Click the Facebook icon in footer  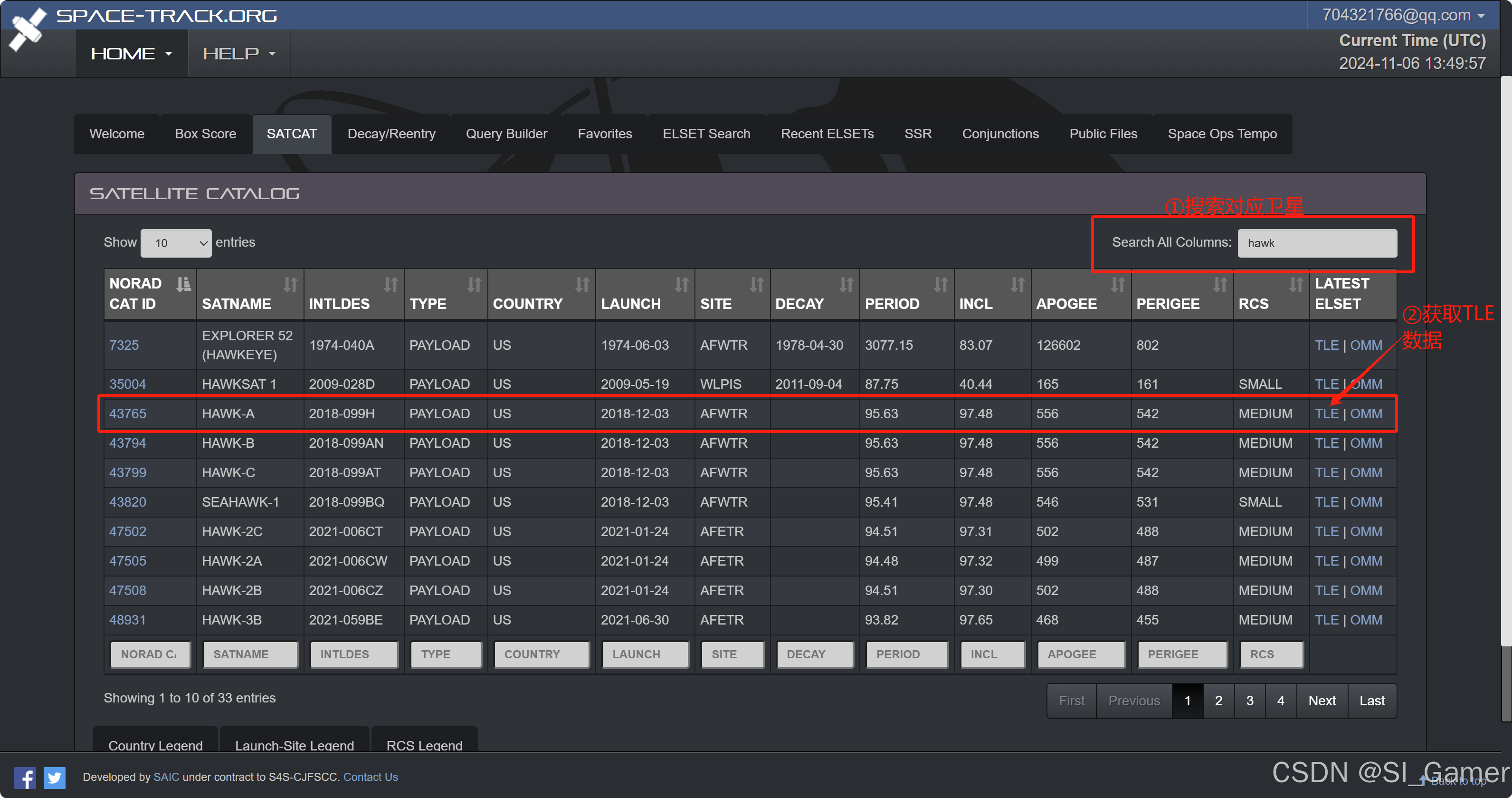[25, 778]
